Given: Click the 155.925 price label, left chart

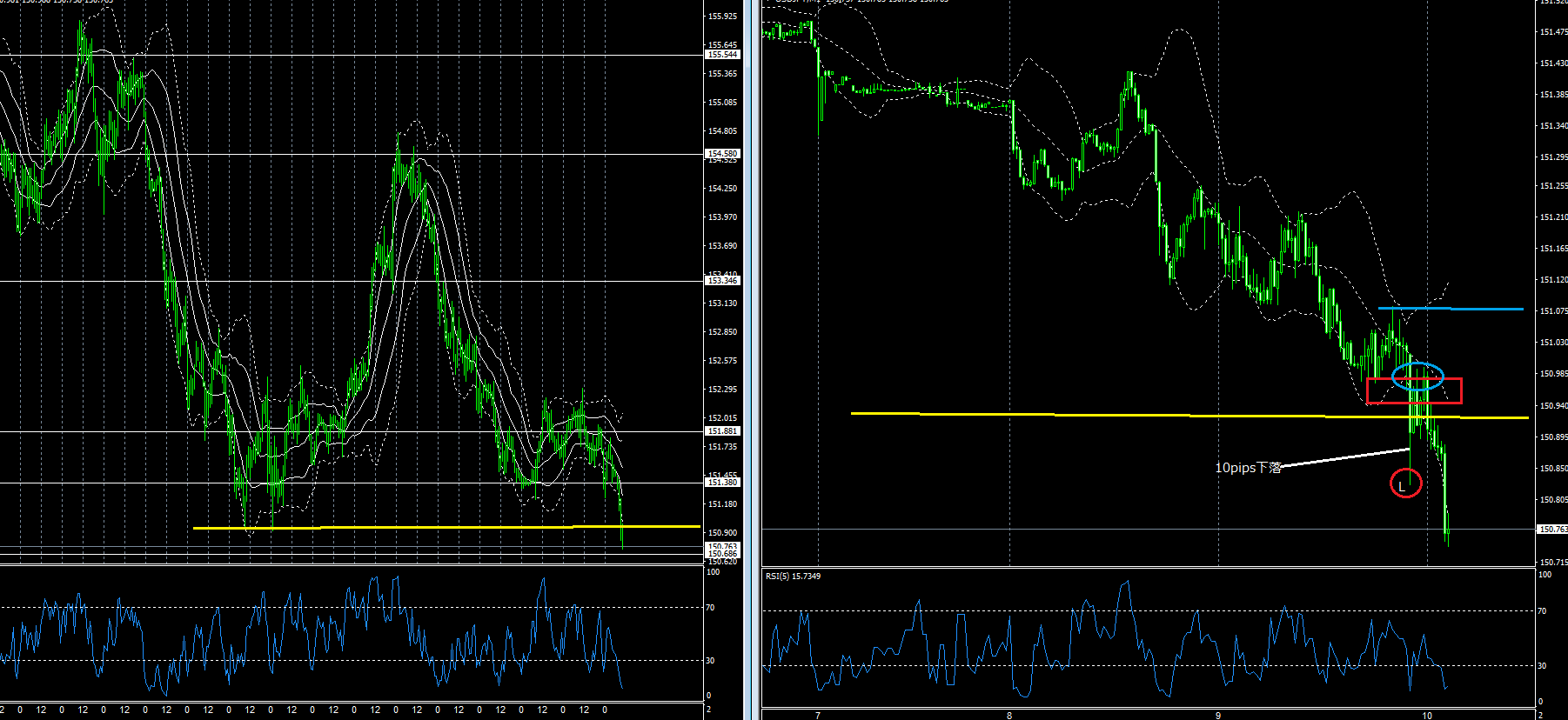Looking at the screenshot, I should pyautogui.click(x=722, y=16).
